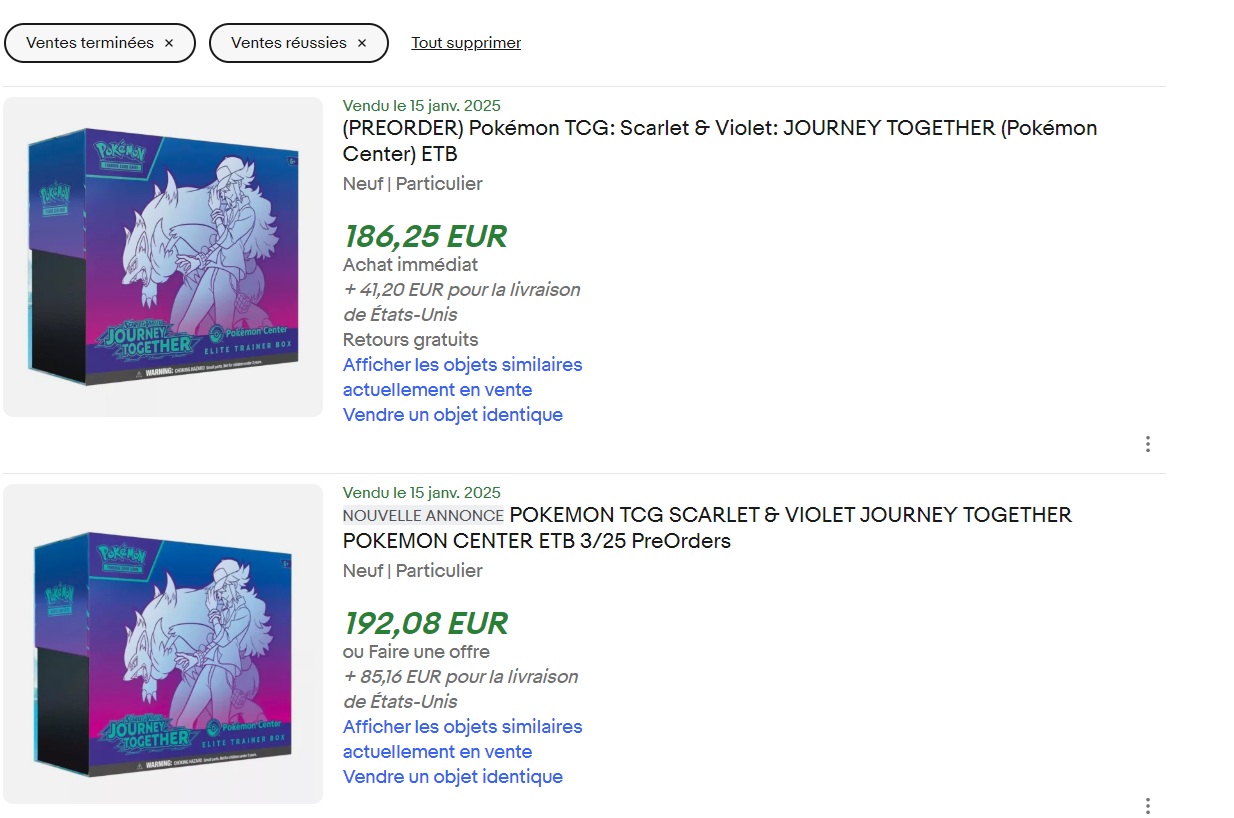Click the 192,08 EUR price
This screenshot has height=818, width=1234.
coord(425,624)
